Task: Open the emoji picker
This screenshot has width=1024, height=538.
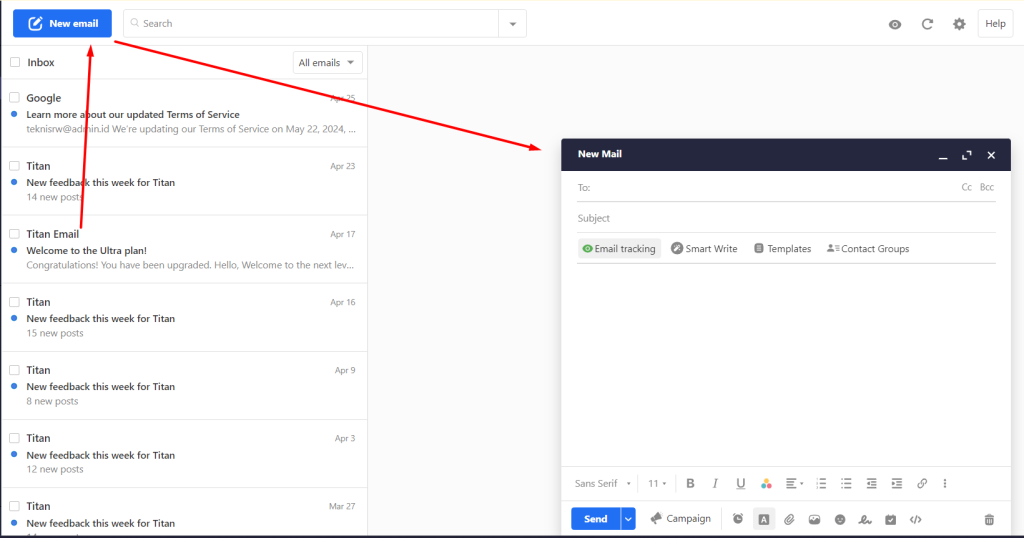Action: tap(840, 519)
